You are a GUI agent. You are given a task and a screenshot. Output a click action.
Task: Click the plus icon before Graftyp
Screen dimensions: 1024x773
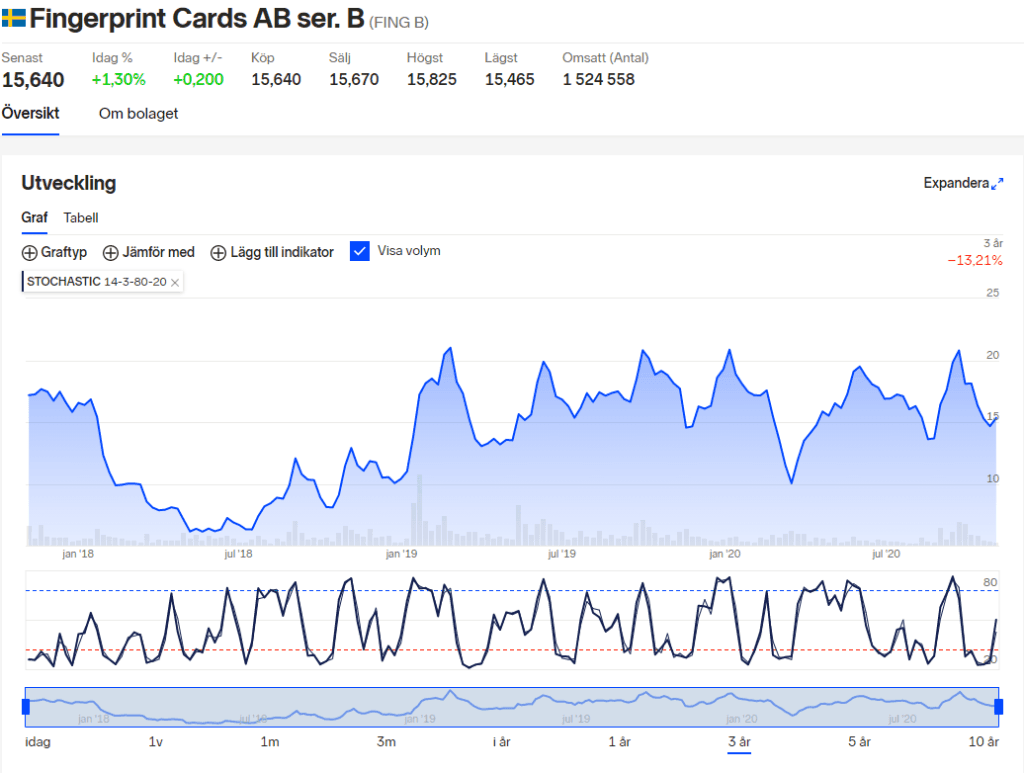point(27,252)
